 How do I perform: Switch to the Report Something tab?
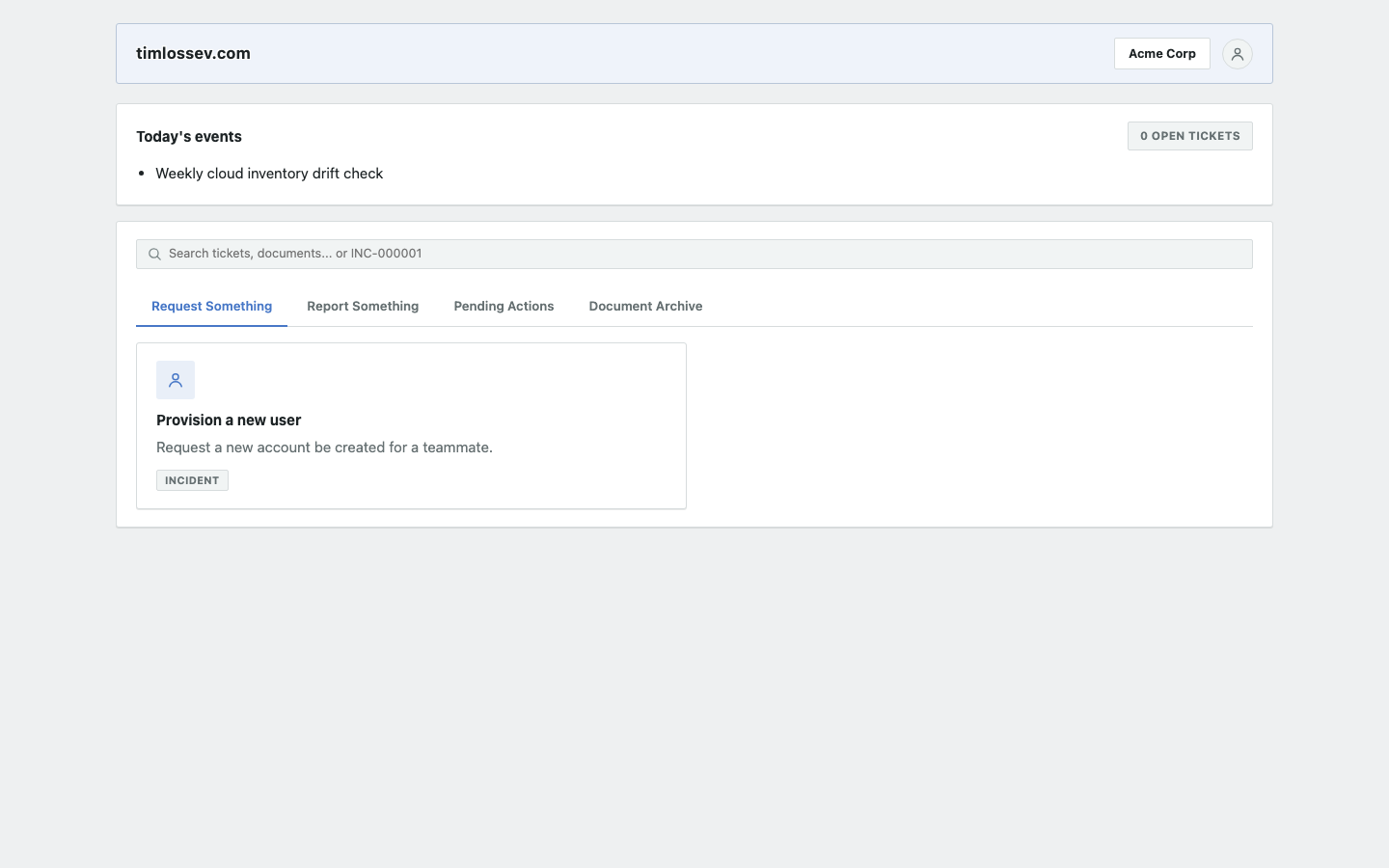(363, 307)
